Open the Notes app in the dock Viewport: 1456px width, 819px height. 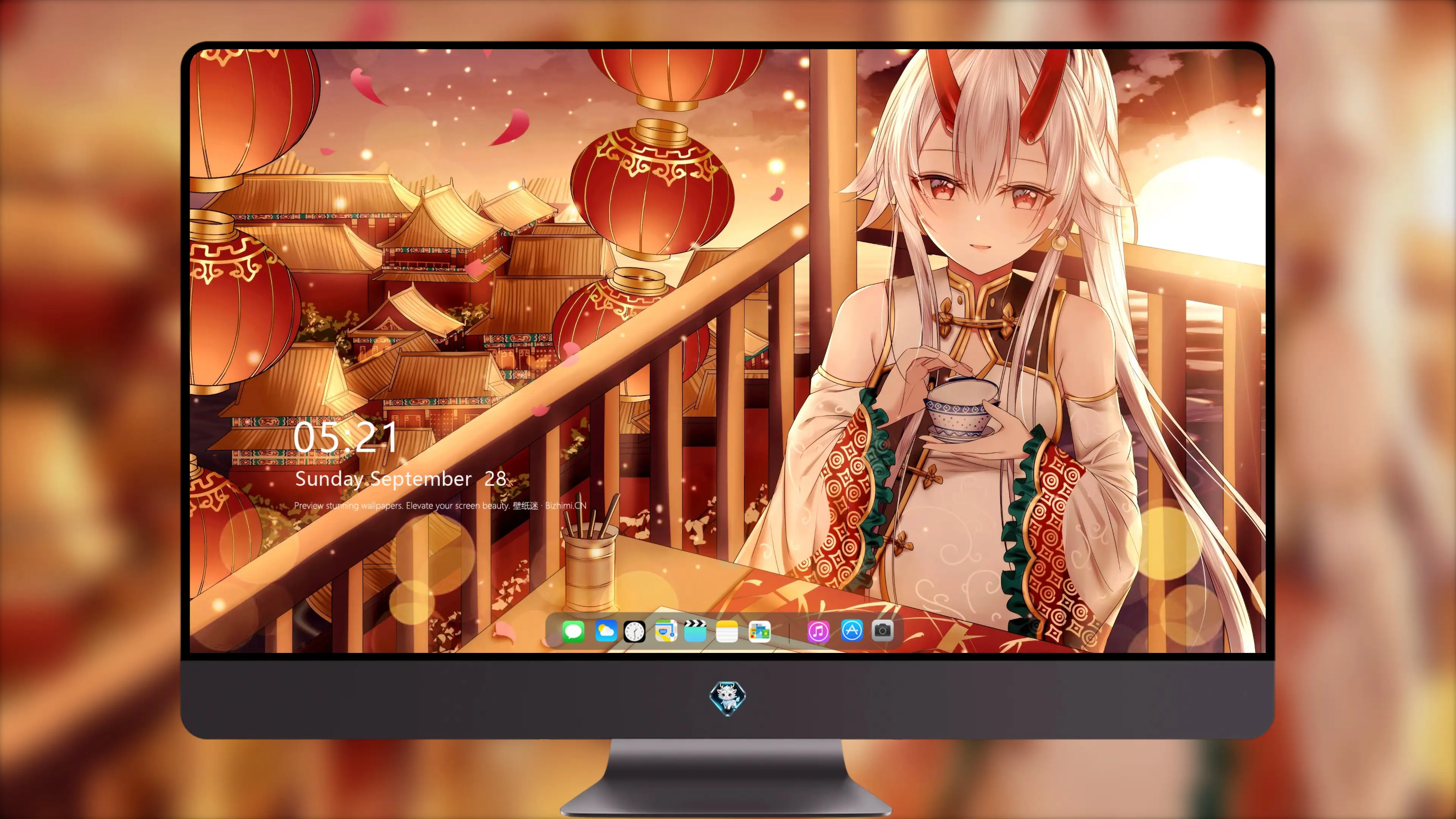[x=727, y=631]
